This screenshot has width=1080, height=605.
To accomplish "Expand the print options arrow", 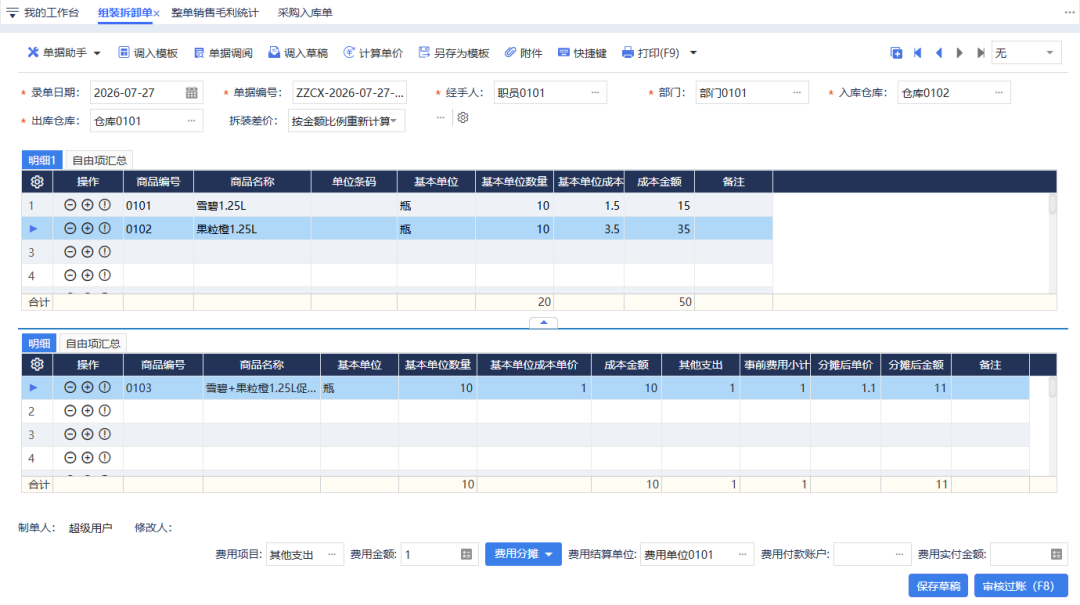I will click(694, 53).
